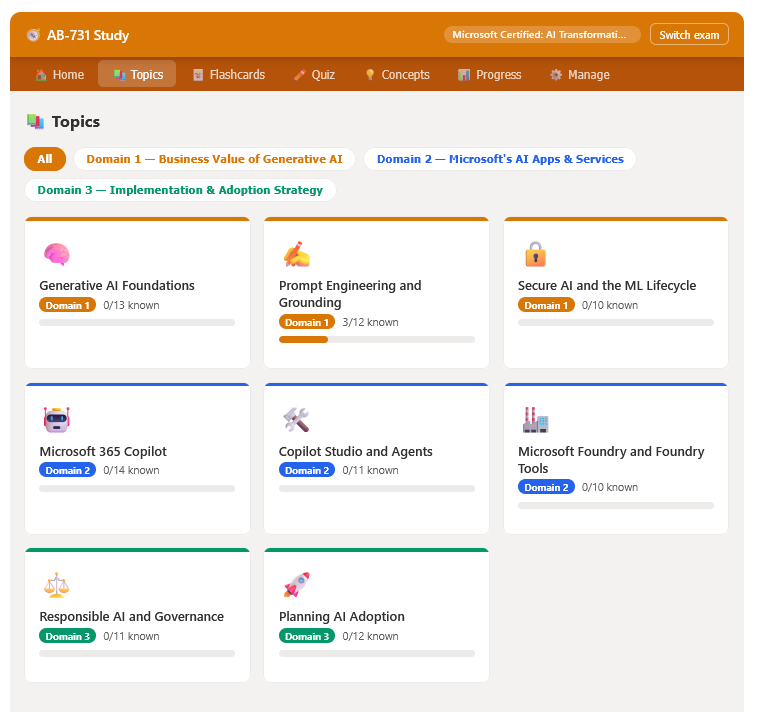Click the factory icon on Microsoft Foundry card
The width and height of the screenshot is (774, 712).
pos(536,420)
